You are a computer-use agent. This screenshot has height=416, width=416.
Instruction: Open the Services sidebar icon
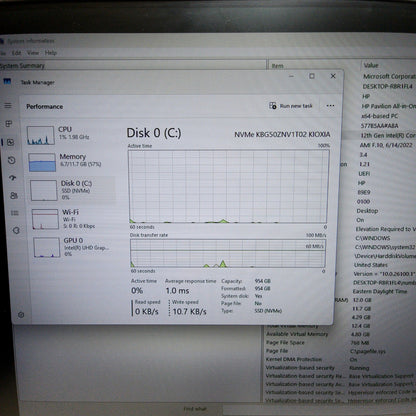(16, 230)
